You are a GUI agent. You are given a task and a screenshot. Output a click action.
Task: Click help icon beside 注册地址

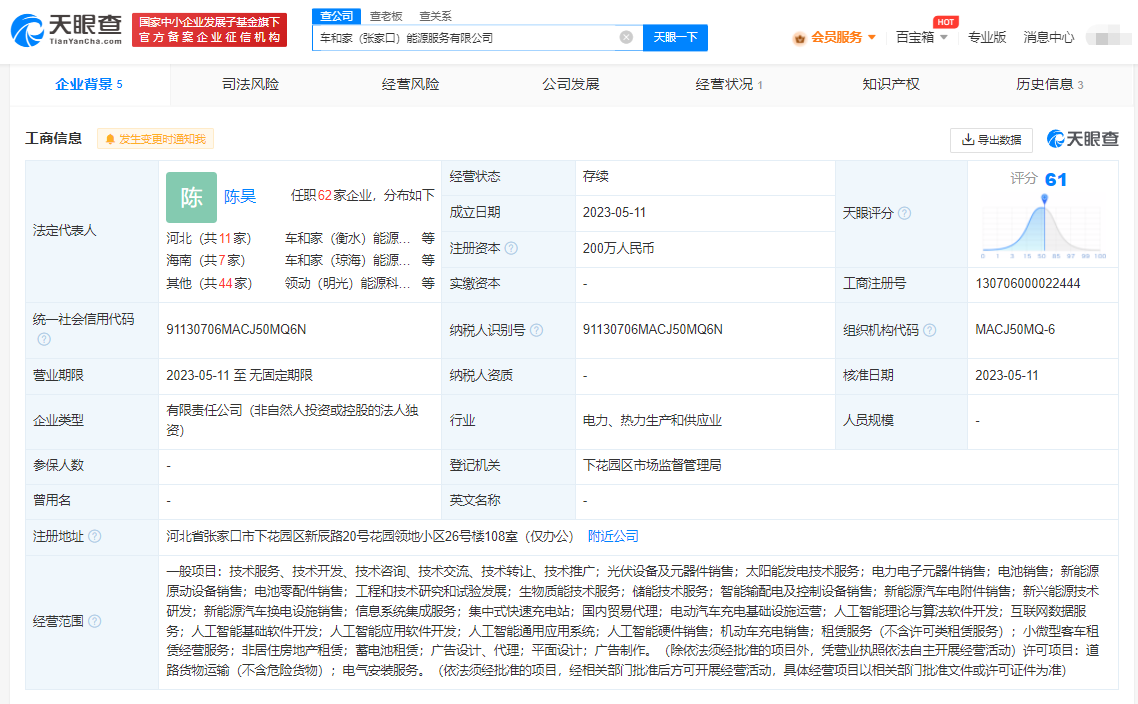pos(94,536)
